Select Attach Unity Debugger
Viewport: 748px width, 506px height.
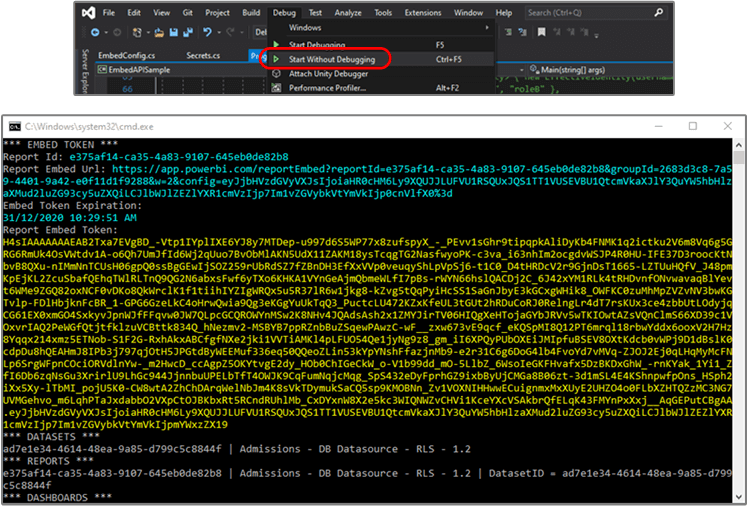point(381,74)
